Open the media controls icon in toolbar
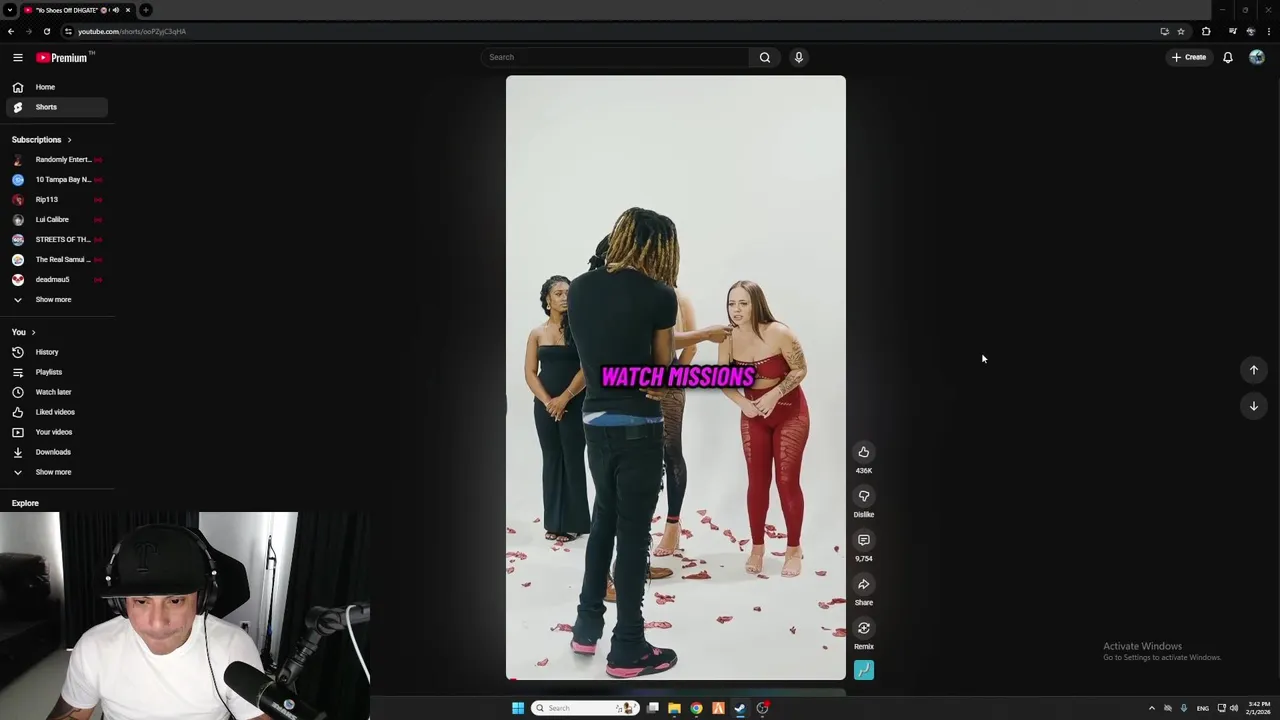This screenshot has width=1280, height=720. pos(1233,31)
